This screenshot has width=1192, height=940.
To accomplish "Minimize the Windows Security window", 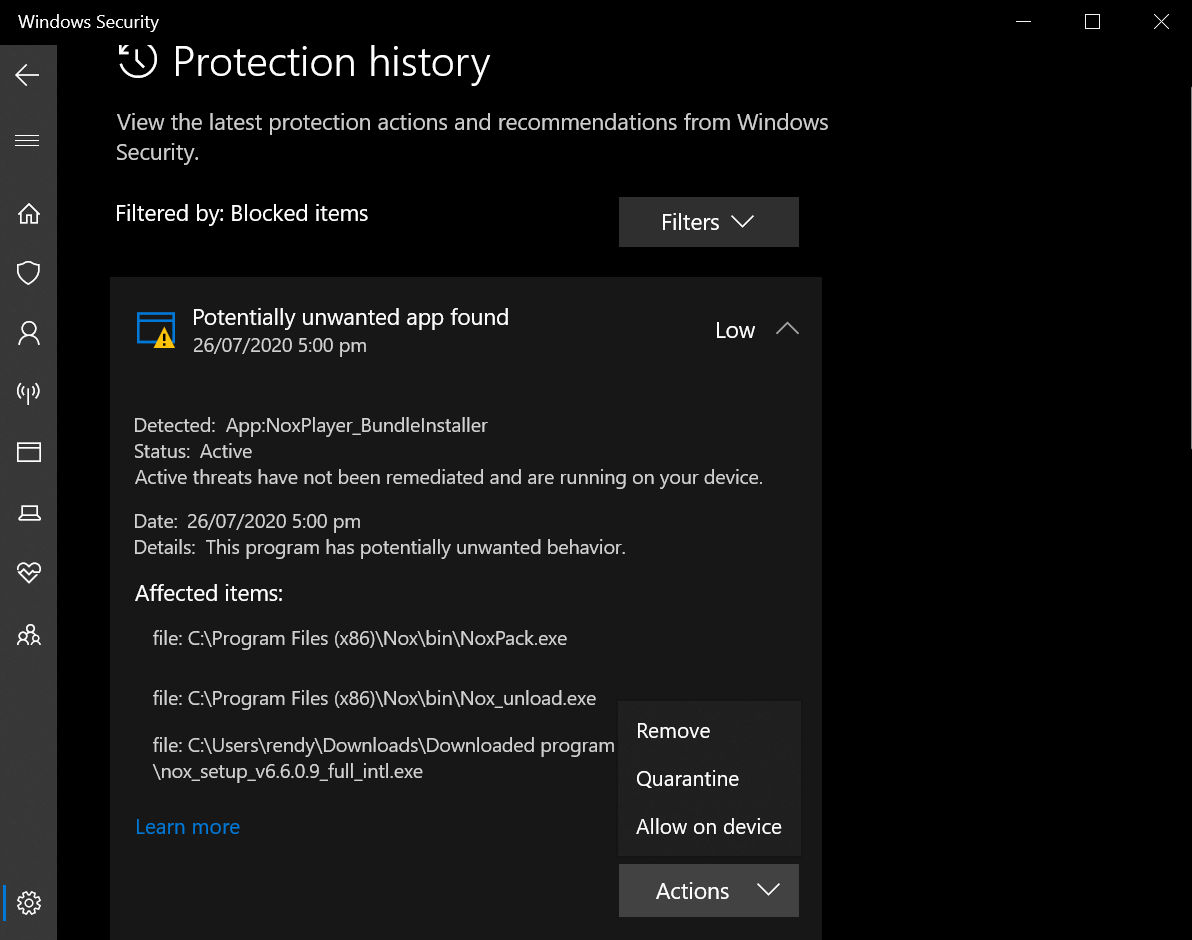I will pyautogui.click(x=1023, y=21).
